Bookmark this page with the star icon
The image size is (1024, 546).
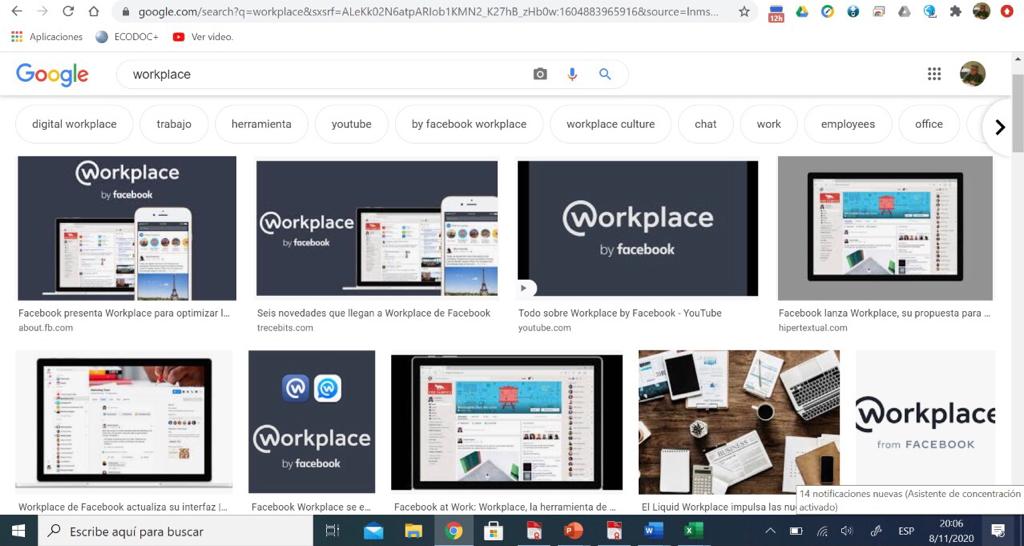point(744,12)
